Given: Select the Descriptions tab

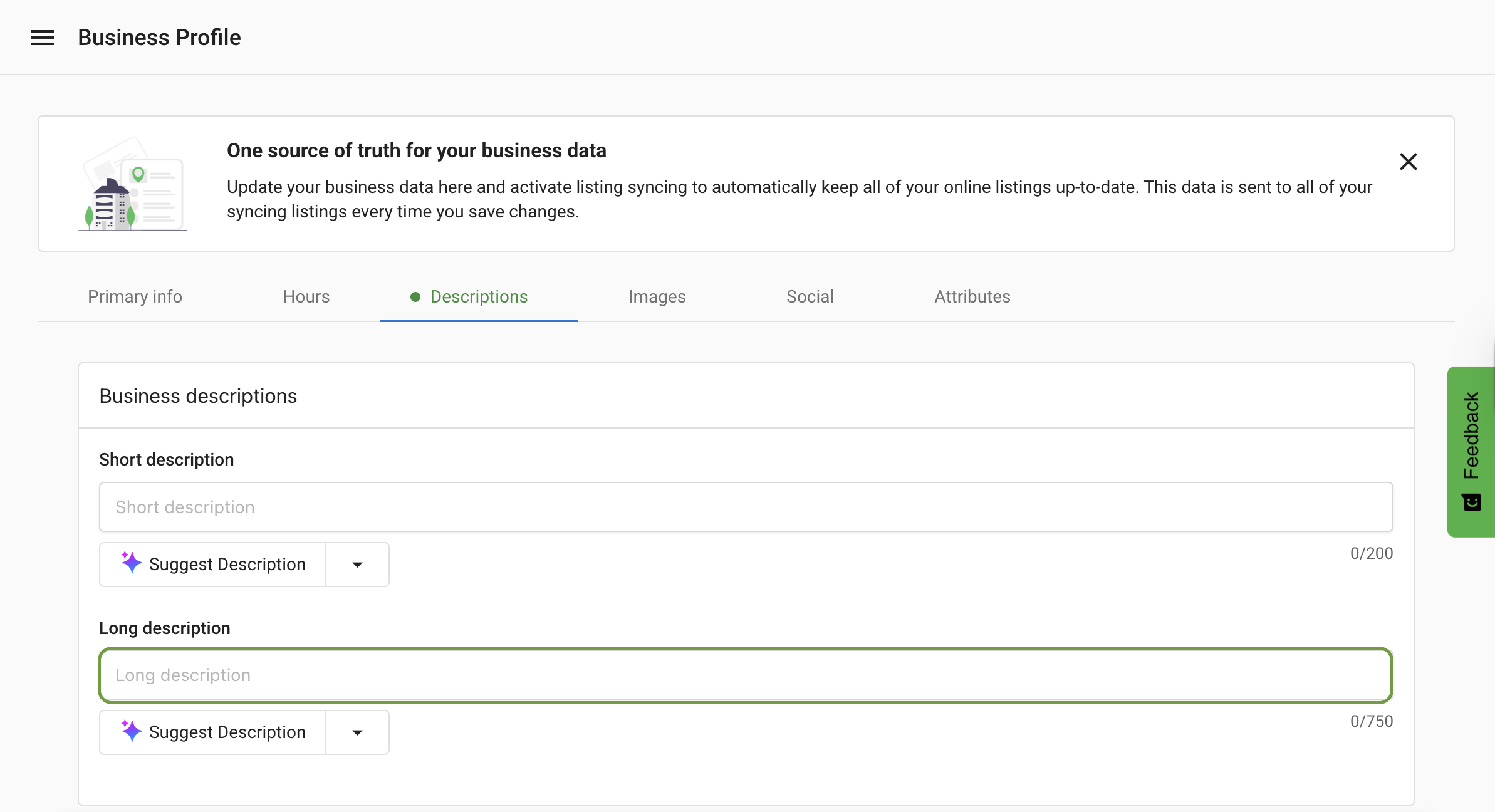Looking at the screenshot, I should (x=479, y=297).
